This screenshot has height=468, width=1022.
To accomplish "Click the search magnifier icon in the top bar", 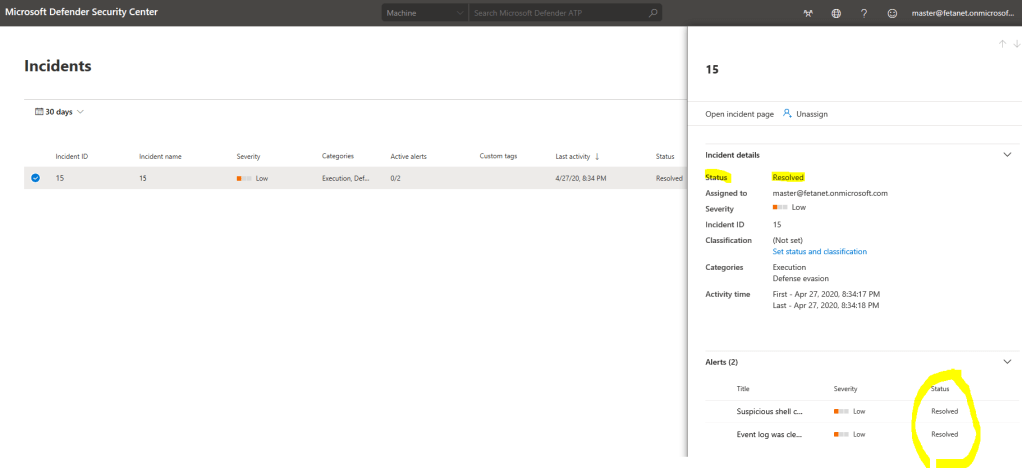I will [x=653, y=13].
